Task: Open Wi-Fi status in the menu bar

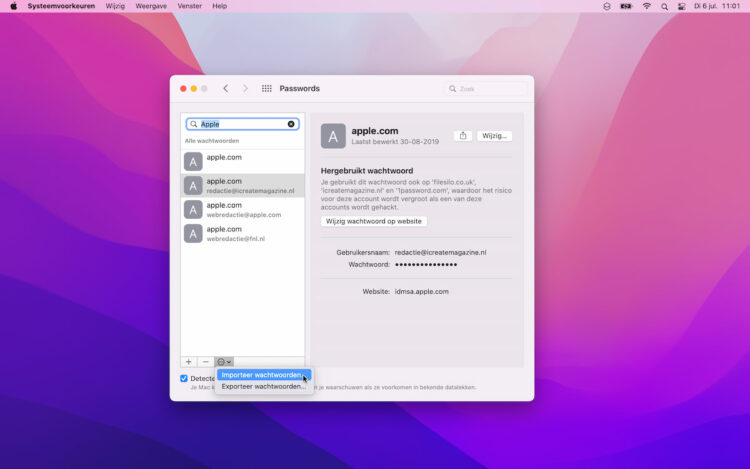Action: (x=646, y=6)
